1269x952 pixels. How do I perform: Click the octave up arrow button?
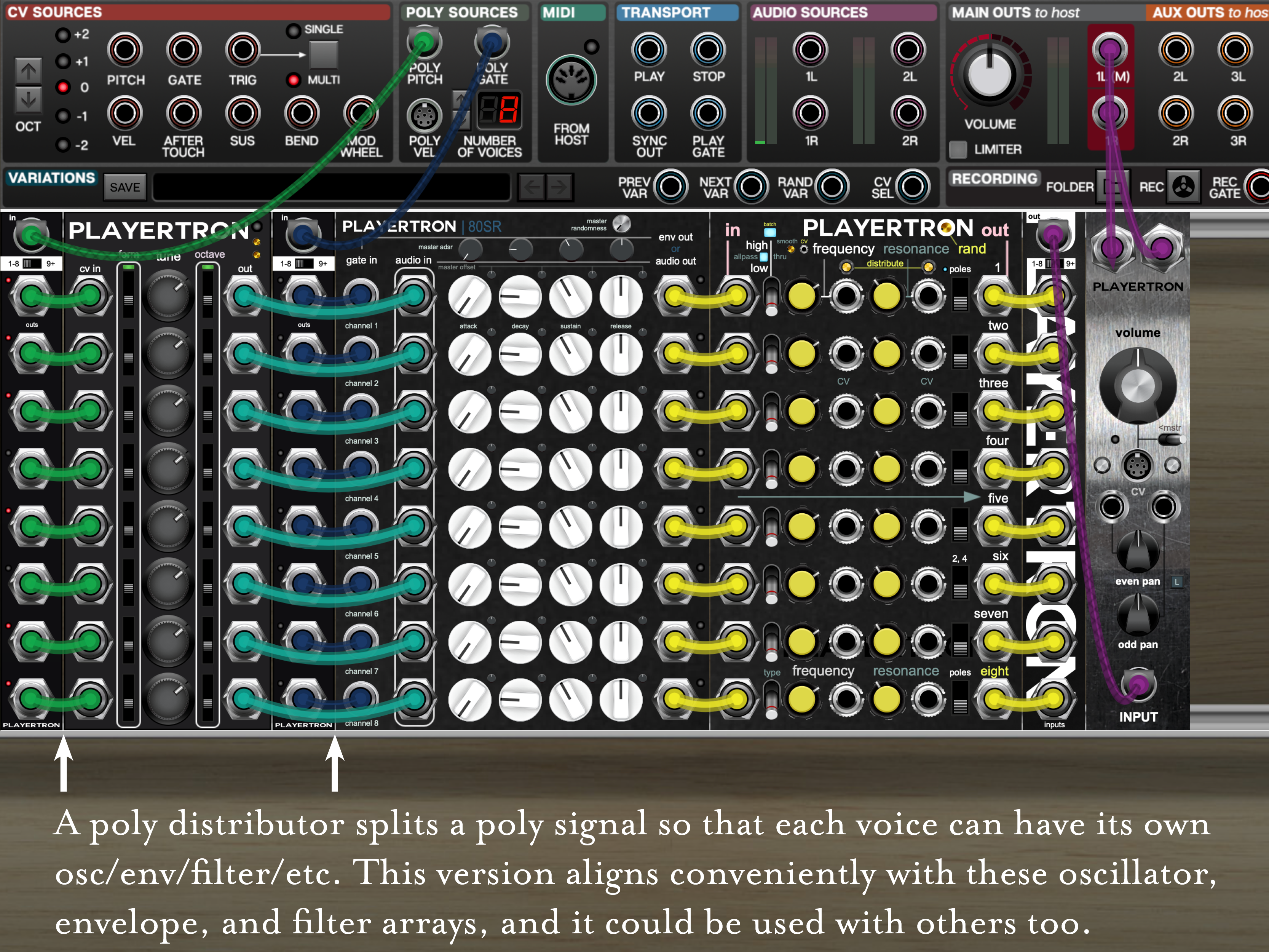28,71
